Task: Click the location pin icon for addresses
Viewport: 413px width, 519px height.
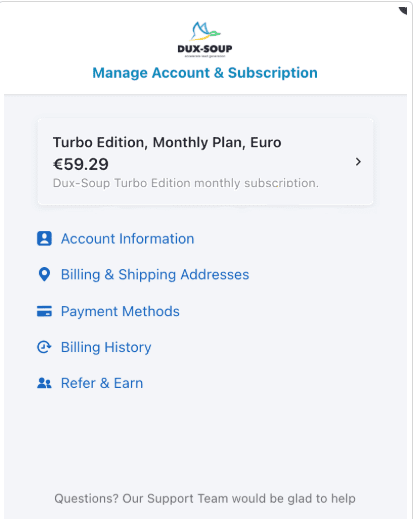Action: (44, 274)
